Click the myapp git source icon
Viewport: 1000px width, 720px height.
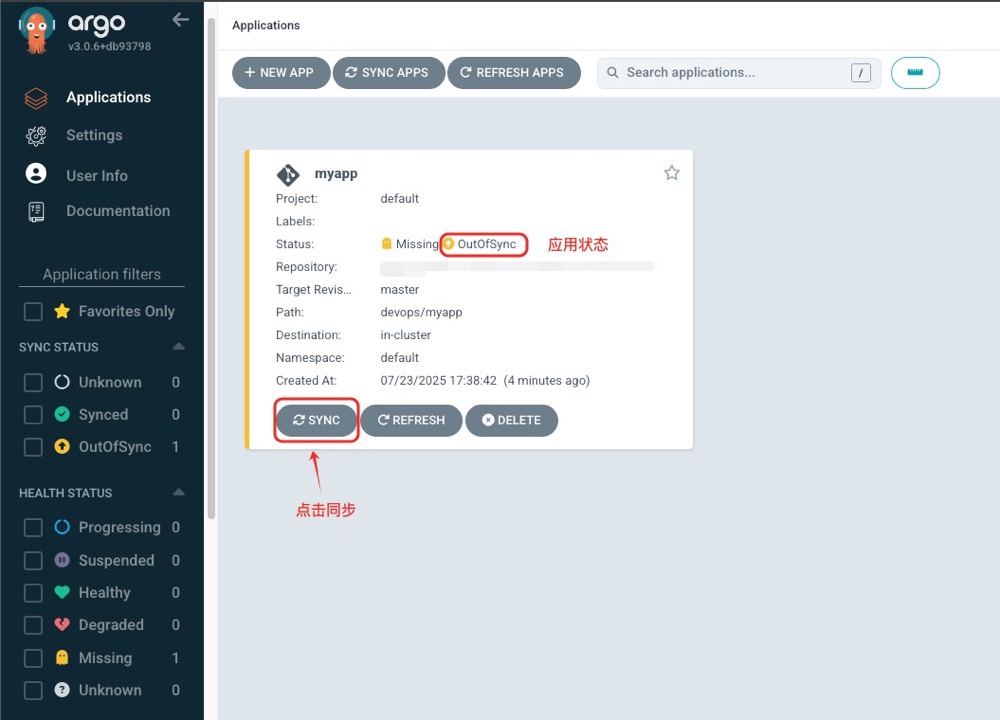[288, 174]
